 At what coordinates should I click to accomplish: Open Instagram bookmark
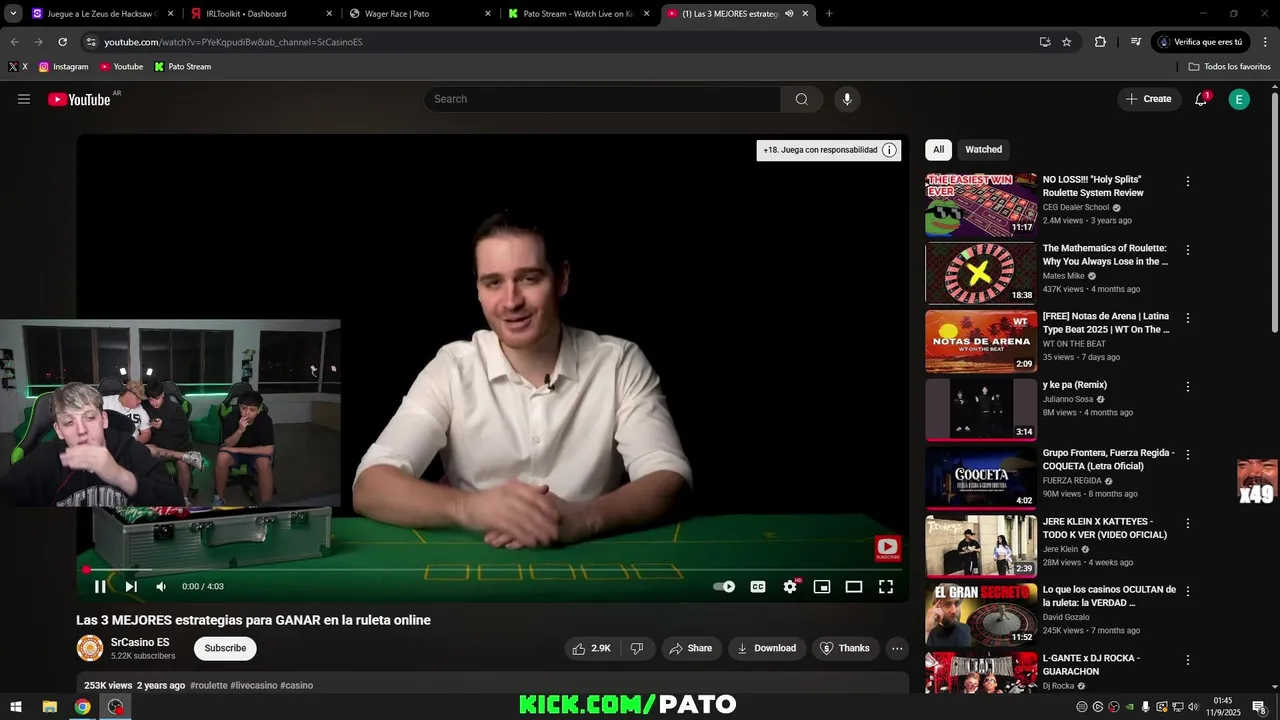point(63,67)
